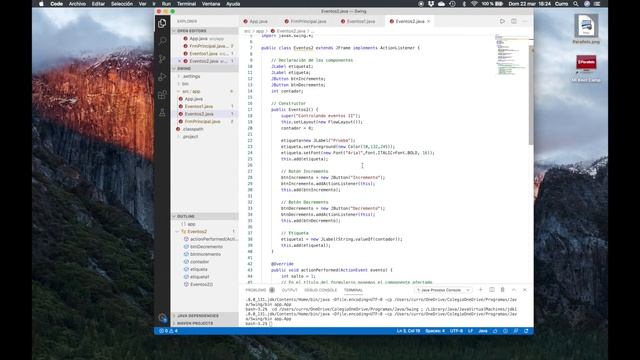Open the Extensions view

[x=162, y=95]
